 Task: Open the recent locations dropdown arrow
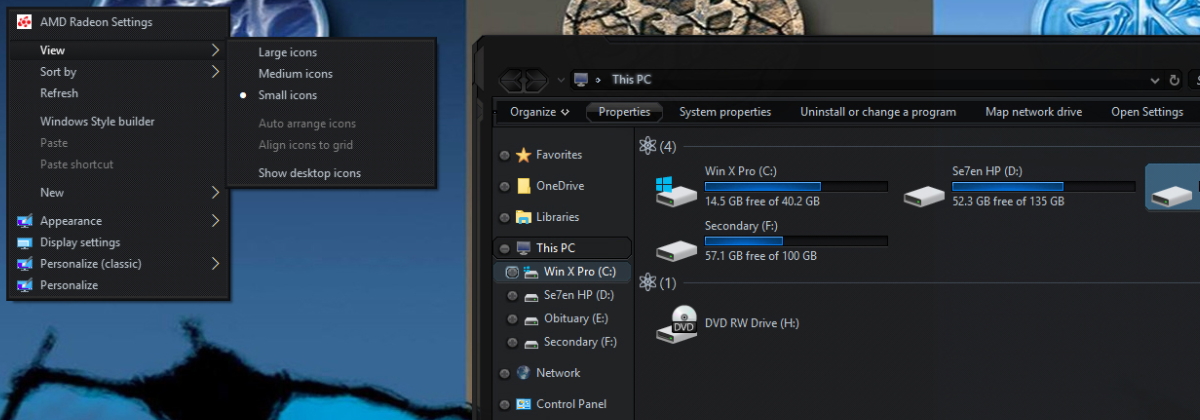[561, 80]
